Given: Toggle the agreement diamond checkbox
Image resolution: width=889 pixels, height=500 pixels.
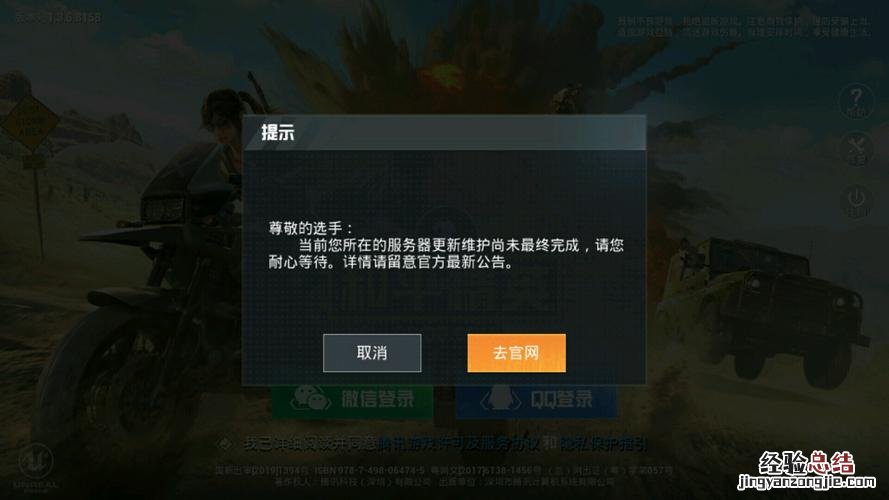Looking at the screenshot, I should pos(225,444).
